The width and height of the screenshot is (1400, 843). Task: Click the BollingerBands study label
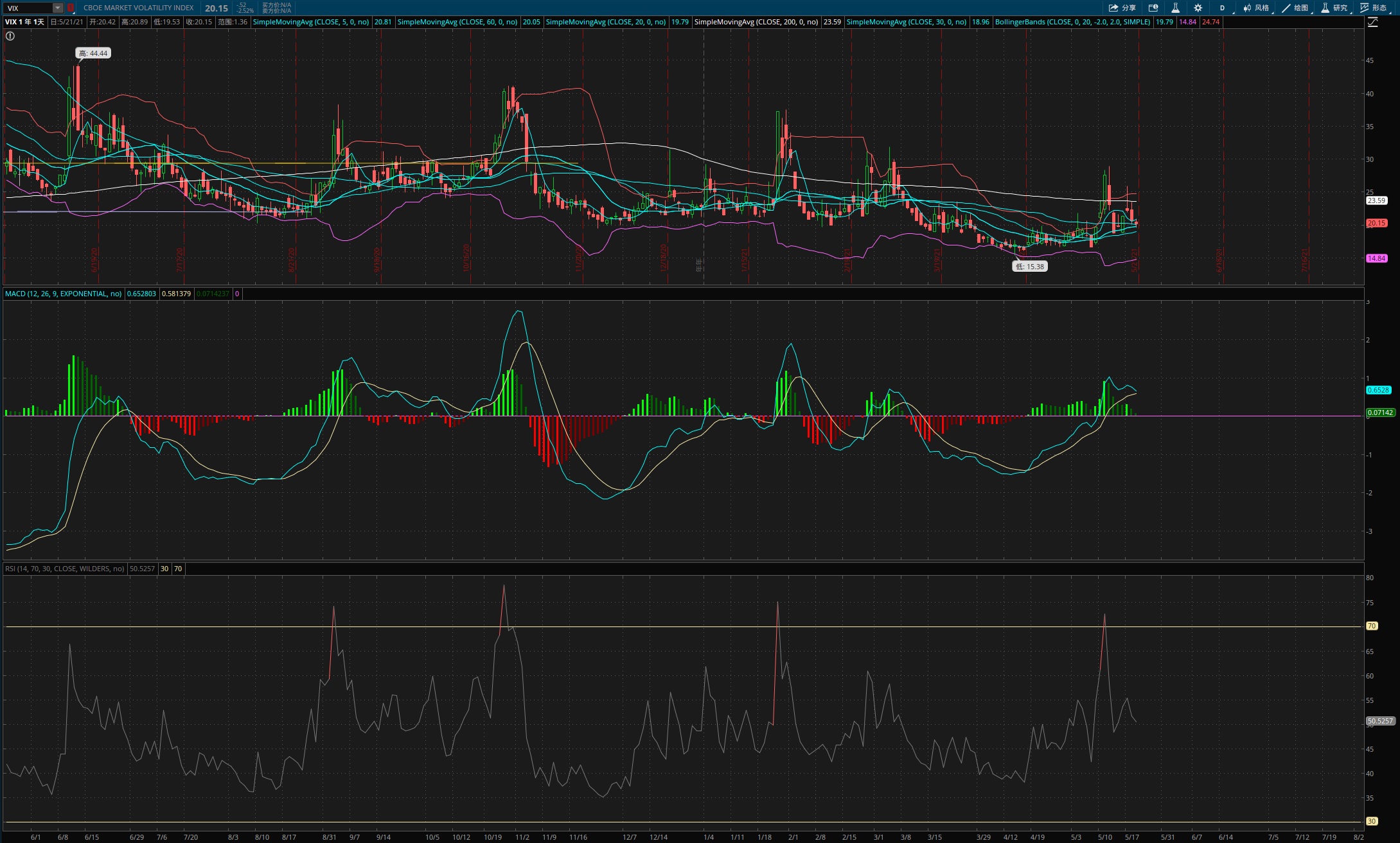click(x=1072, y=22)
